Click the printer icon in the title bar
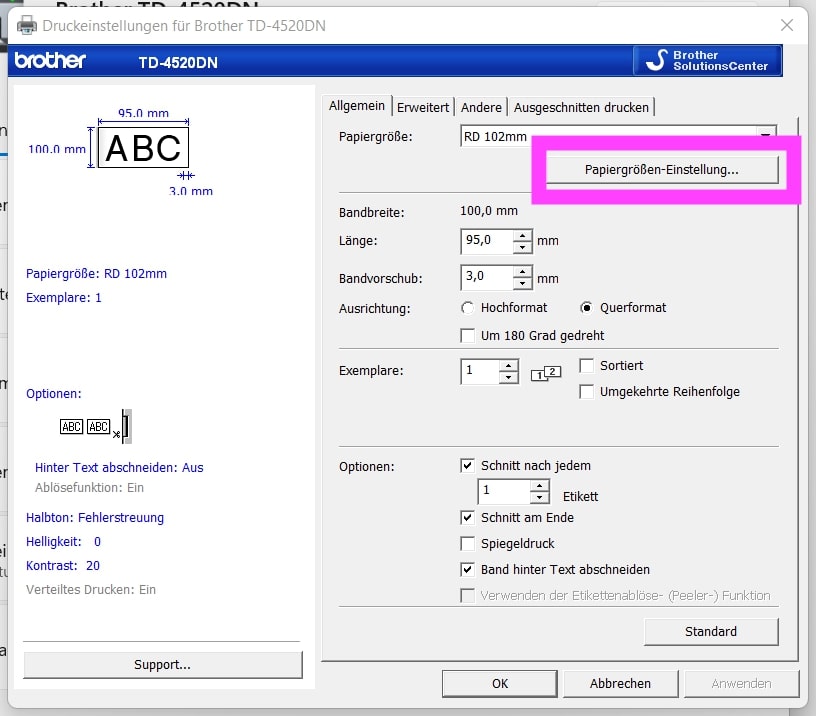 [27, 25]
